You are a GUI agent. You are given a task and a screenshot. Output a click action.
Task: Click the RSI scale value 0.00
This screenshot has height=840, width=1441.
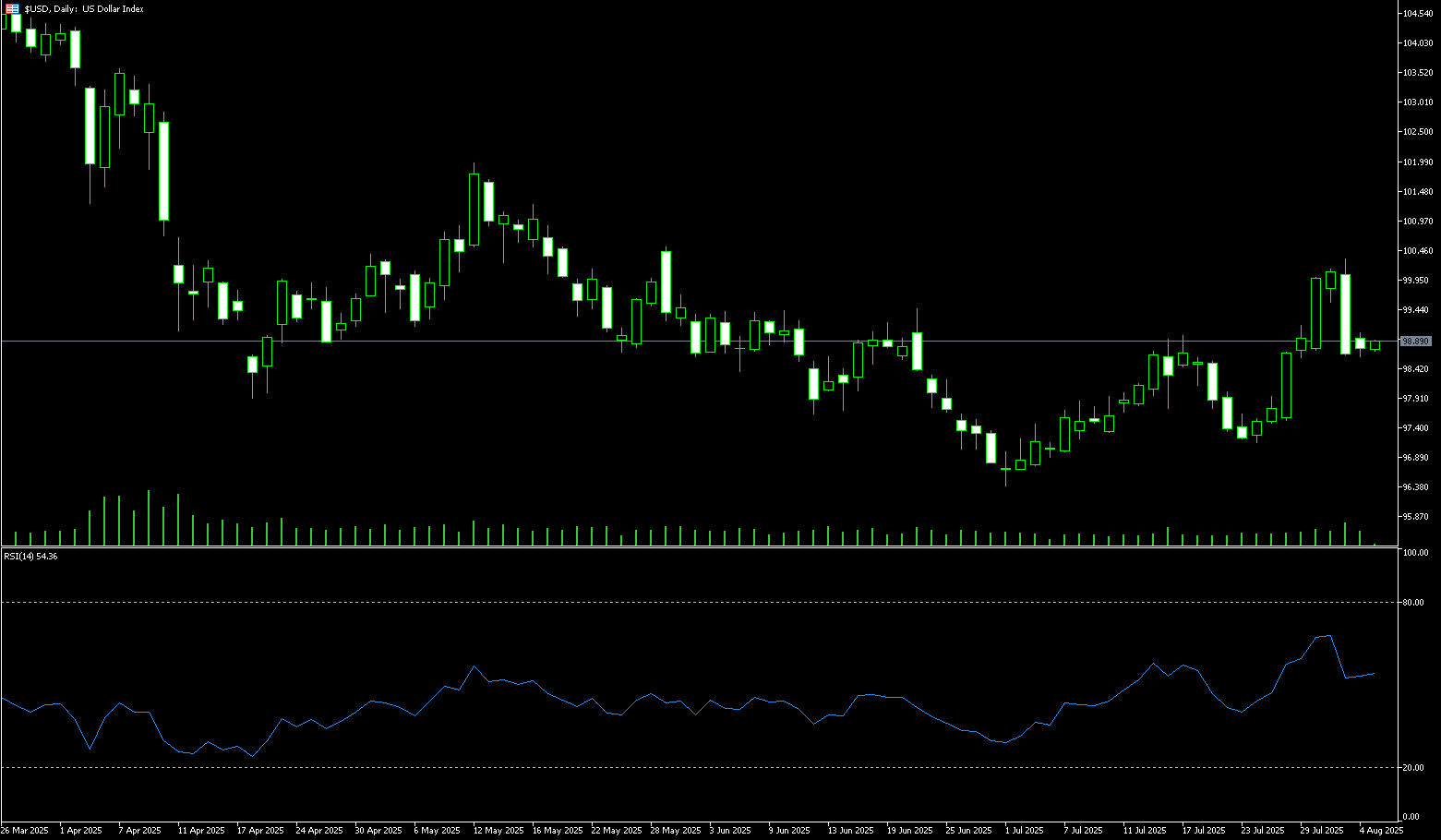coord(1411,816)
